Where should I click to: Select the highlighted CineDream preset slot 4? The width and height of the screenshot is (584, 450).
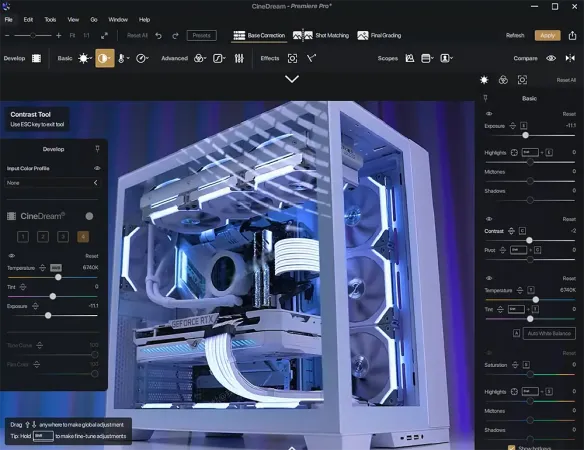(x=83, y=237)
